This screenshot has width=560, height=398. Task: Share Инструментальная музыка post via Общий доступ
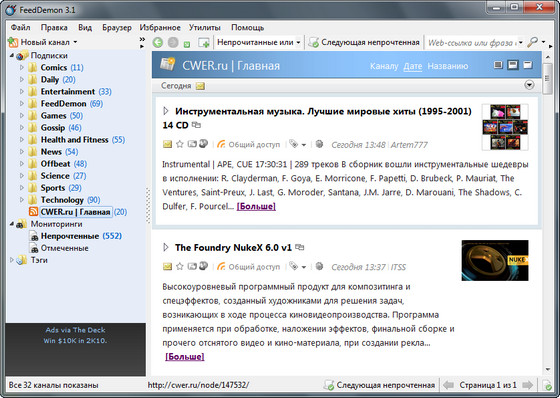249,144
